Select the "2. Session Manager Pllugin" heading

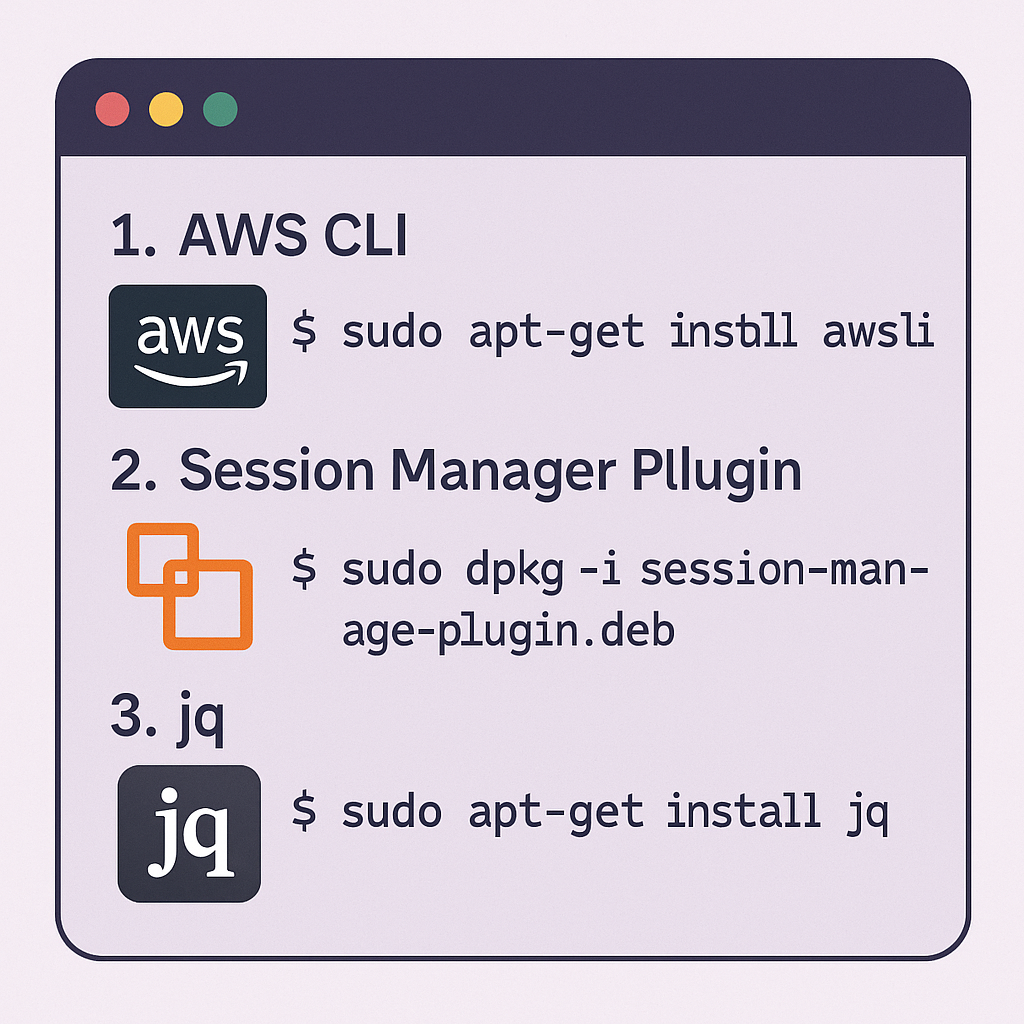click(456, 471)
